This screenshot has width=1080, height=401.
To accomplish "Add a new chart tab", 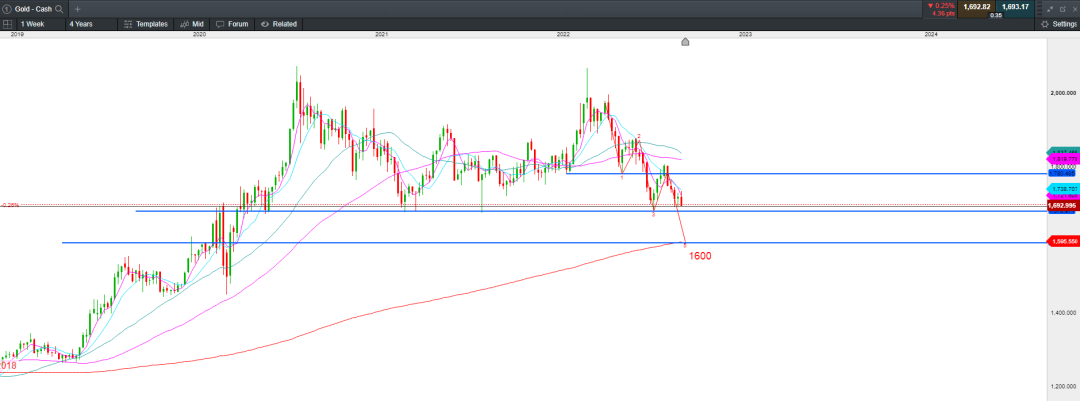I will (x=77, y=9).
